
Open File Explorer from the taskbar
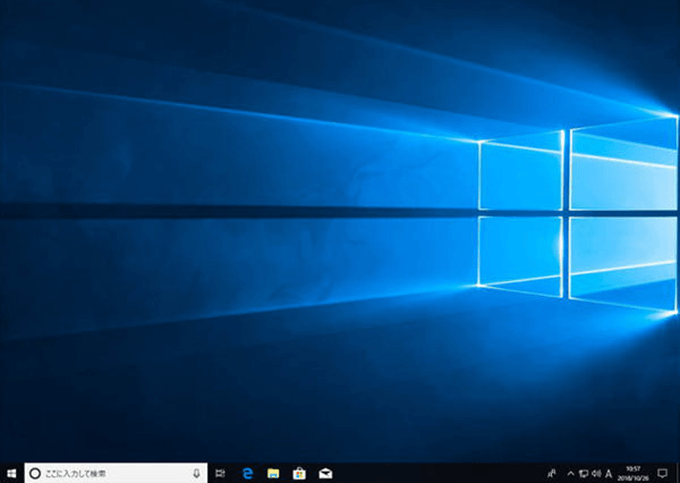click(273, 473)
